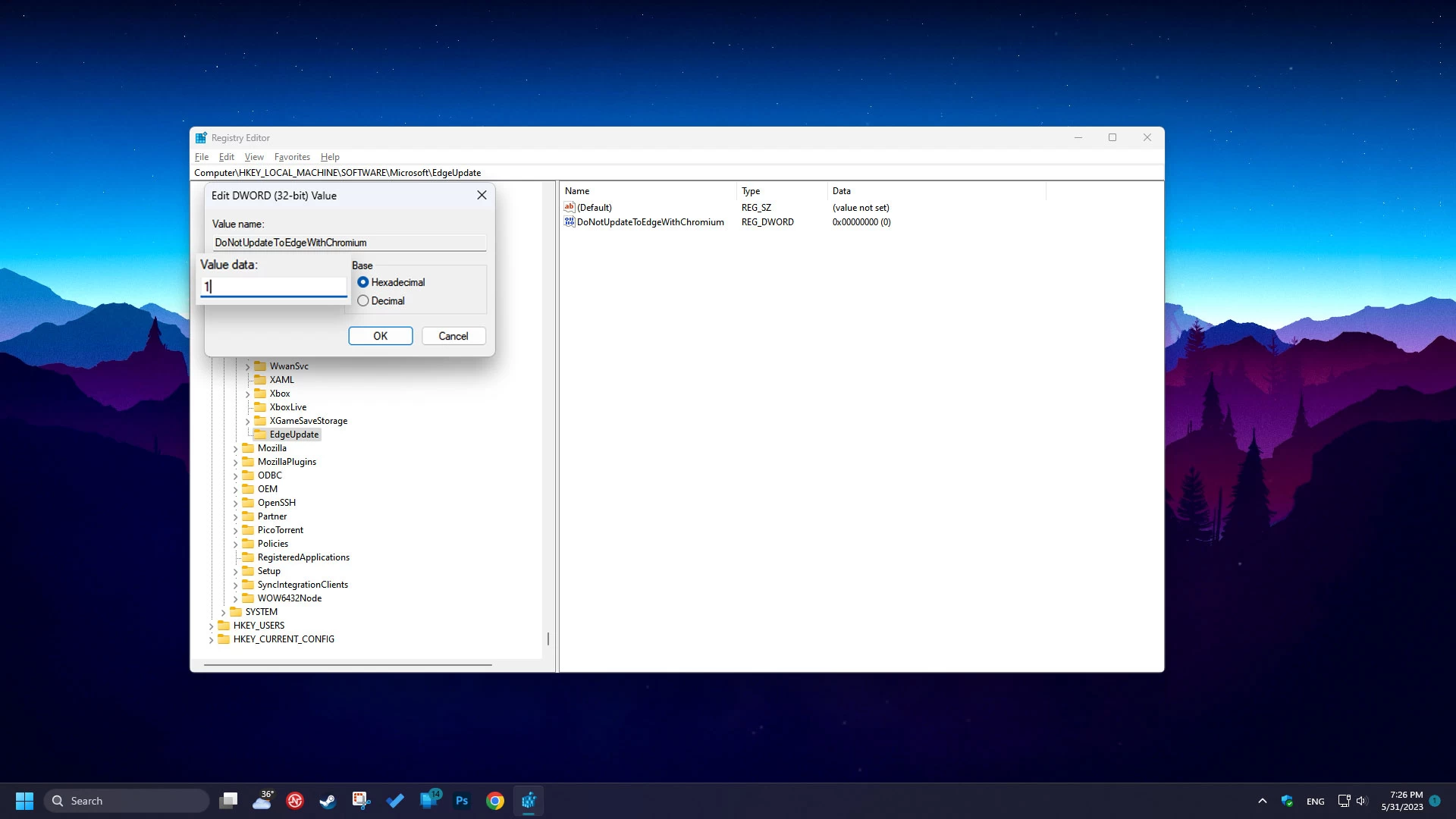Click the Registry Editor title bar icon
This screenshot has height=819, width=1456.
(x=201, y=138)
